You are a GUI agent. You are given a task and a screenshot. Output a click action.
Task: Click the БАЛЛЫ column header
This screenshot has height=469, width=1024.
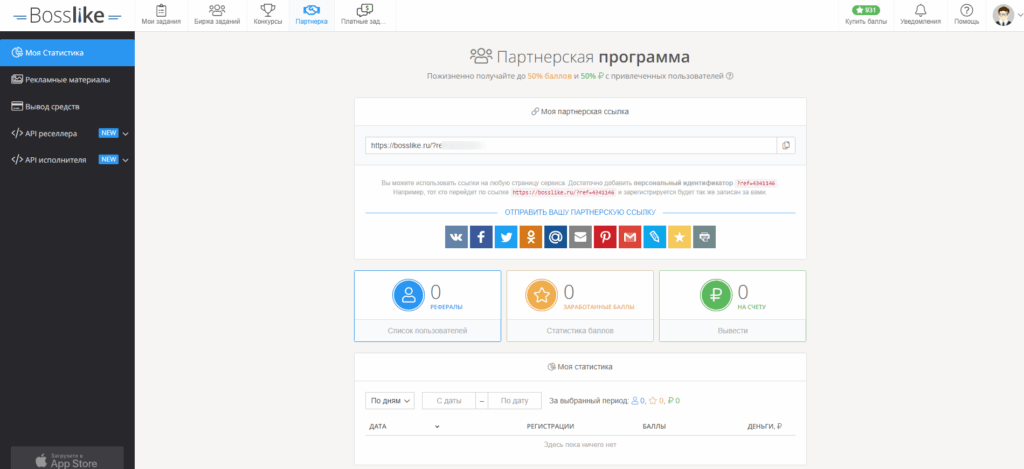654,427
